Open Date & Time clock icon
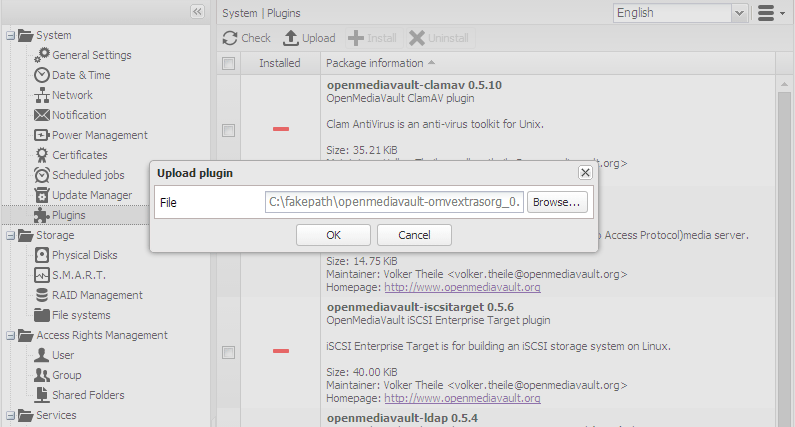Screen dimensions: 795x427 click(42, 75)
